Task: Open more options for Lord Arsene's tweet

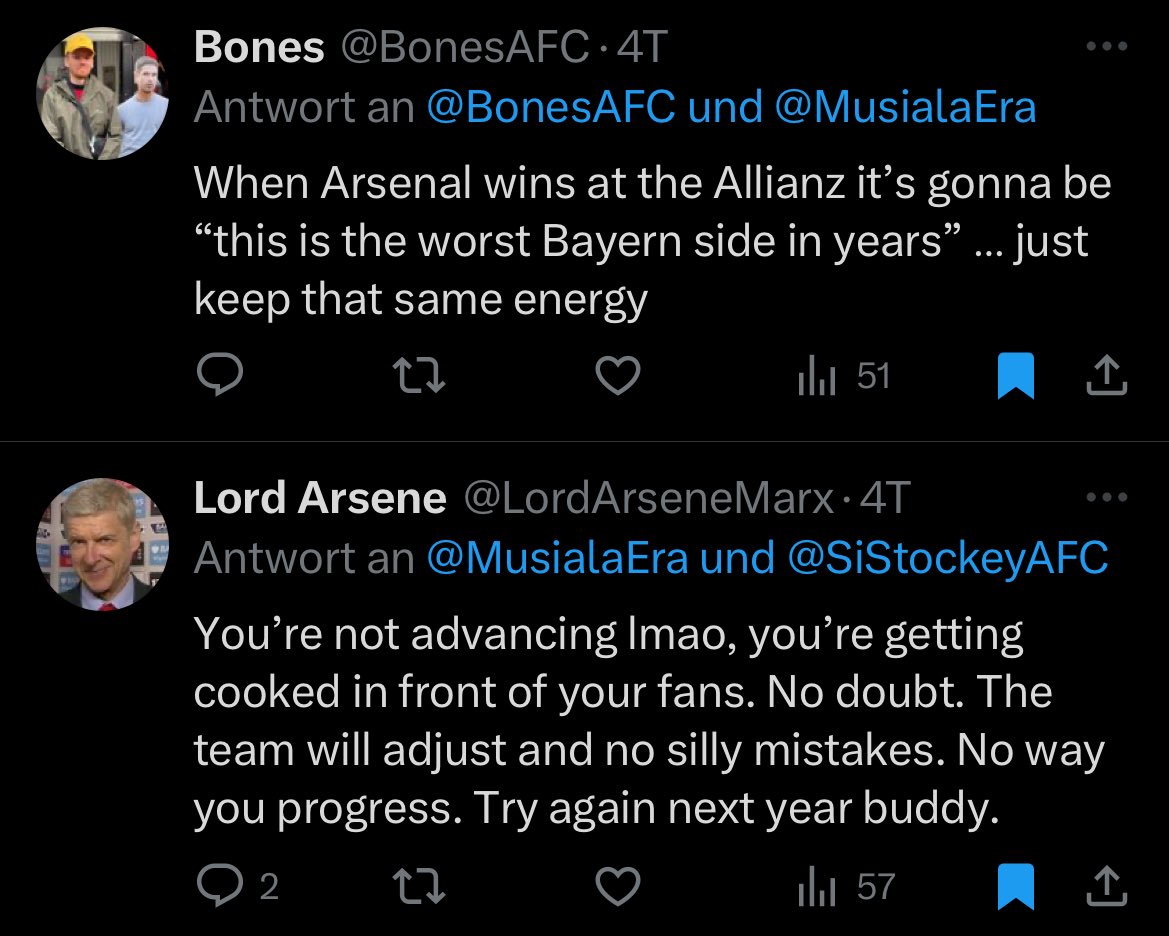Action: (1106, 498)
